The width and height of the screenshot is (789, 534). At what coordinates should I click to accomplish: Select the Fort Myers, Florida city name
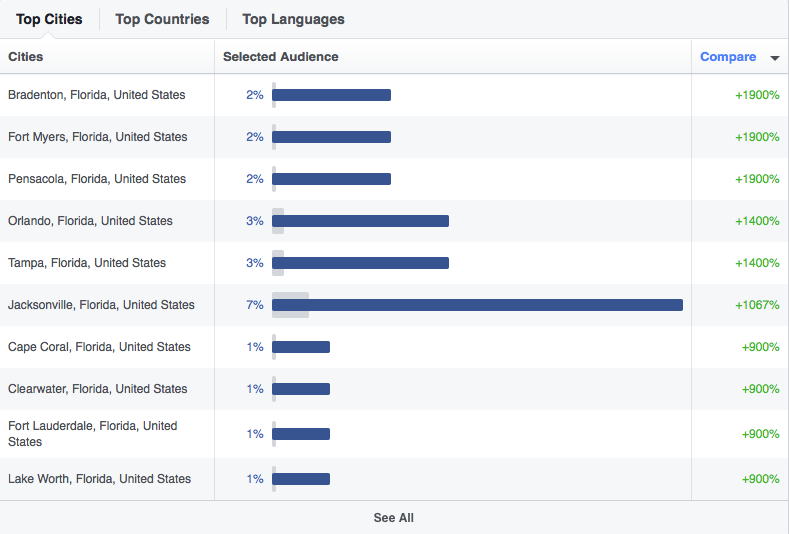(98, 137)
